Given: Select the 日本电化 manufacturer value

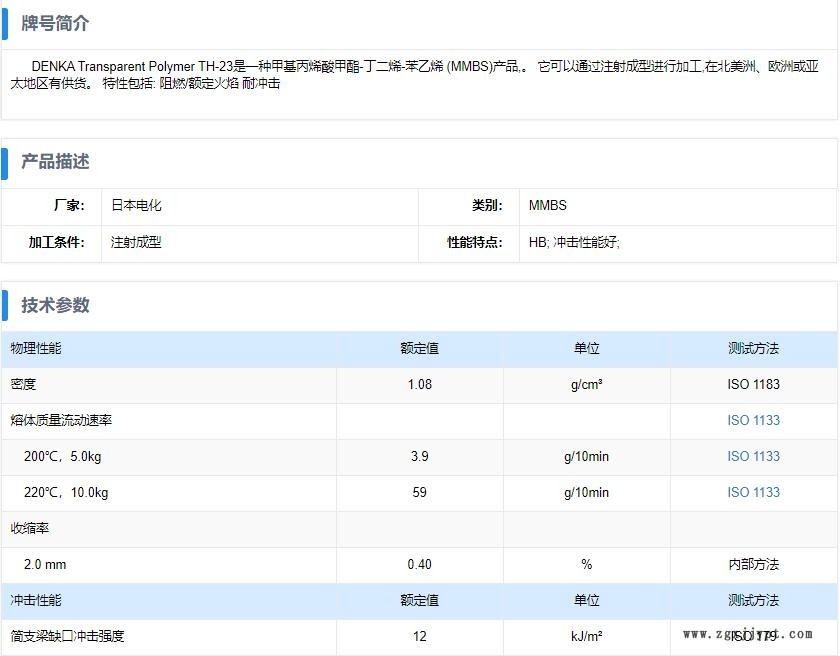Looking at the screenshot, I should point(136,205).
